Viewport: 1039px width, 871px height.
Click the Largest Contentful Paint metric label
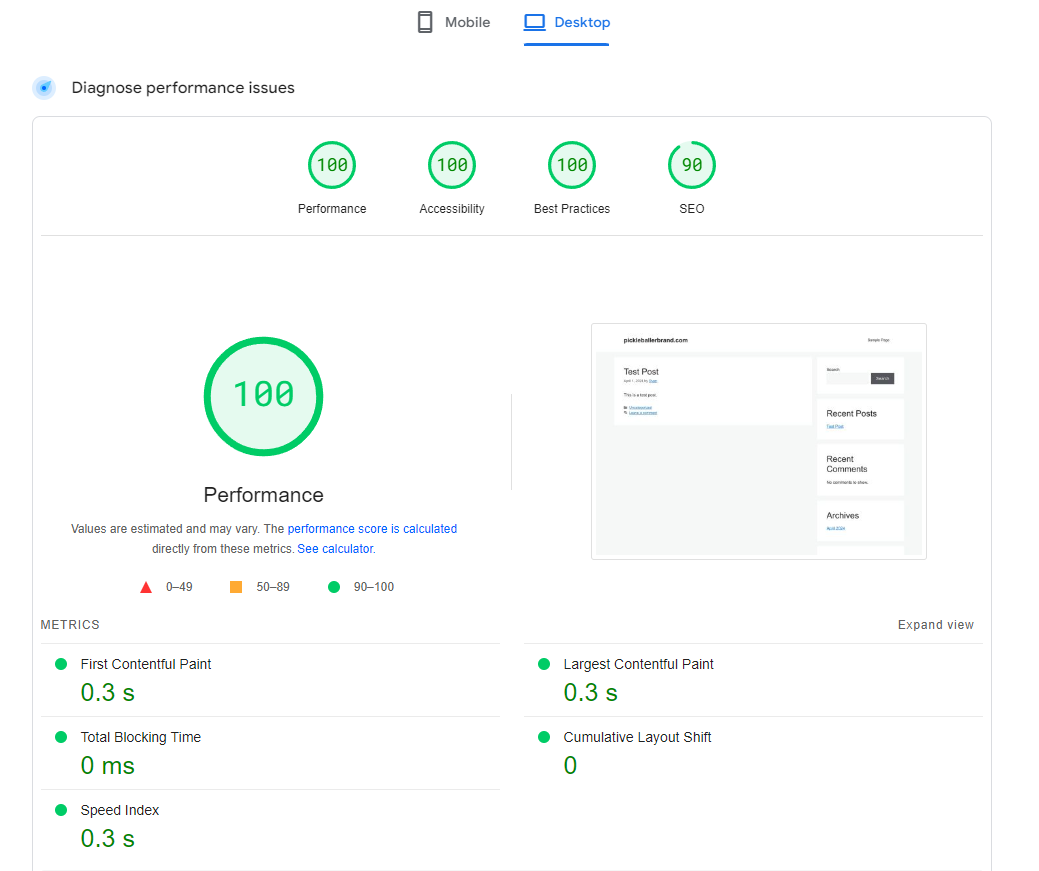638,664
